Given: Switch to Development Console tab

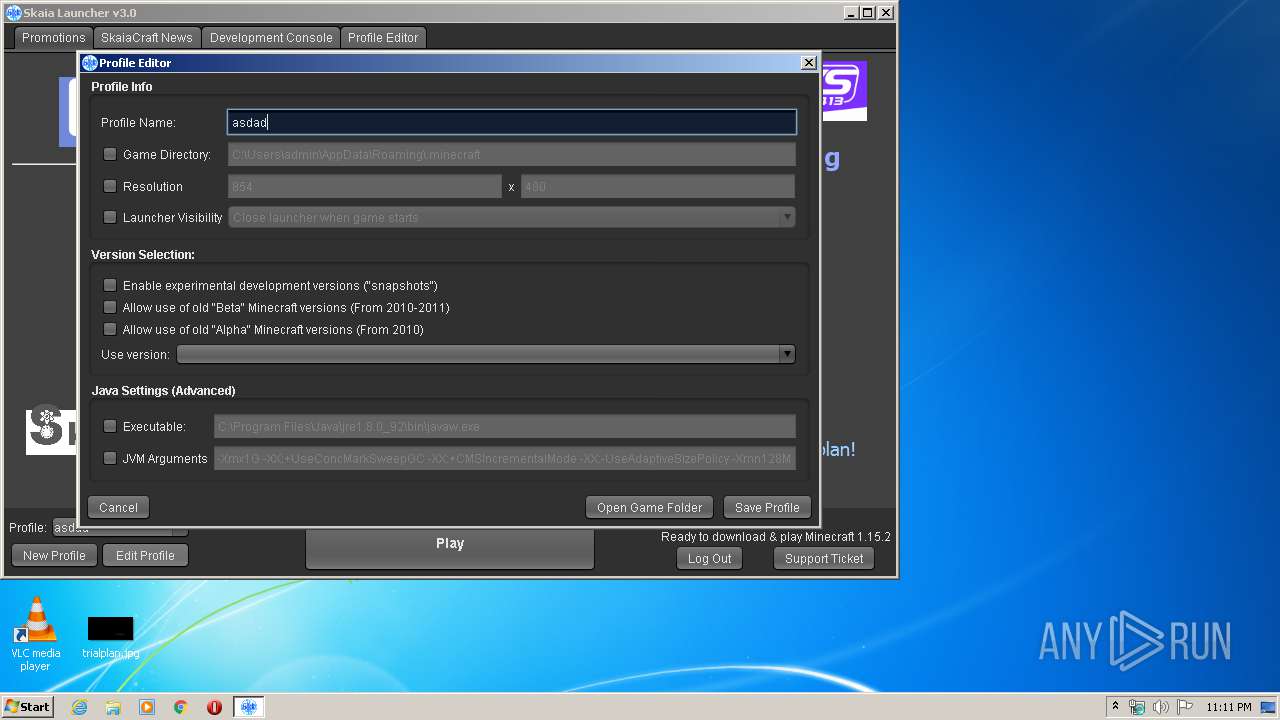Looking at the screenshot, I should tap(271, 38).
